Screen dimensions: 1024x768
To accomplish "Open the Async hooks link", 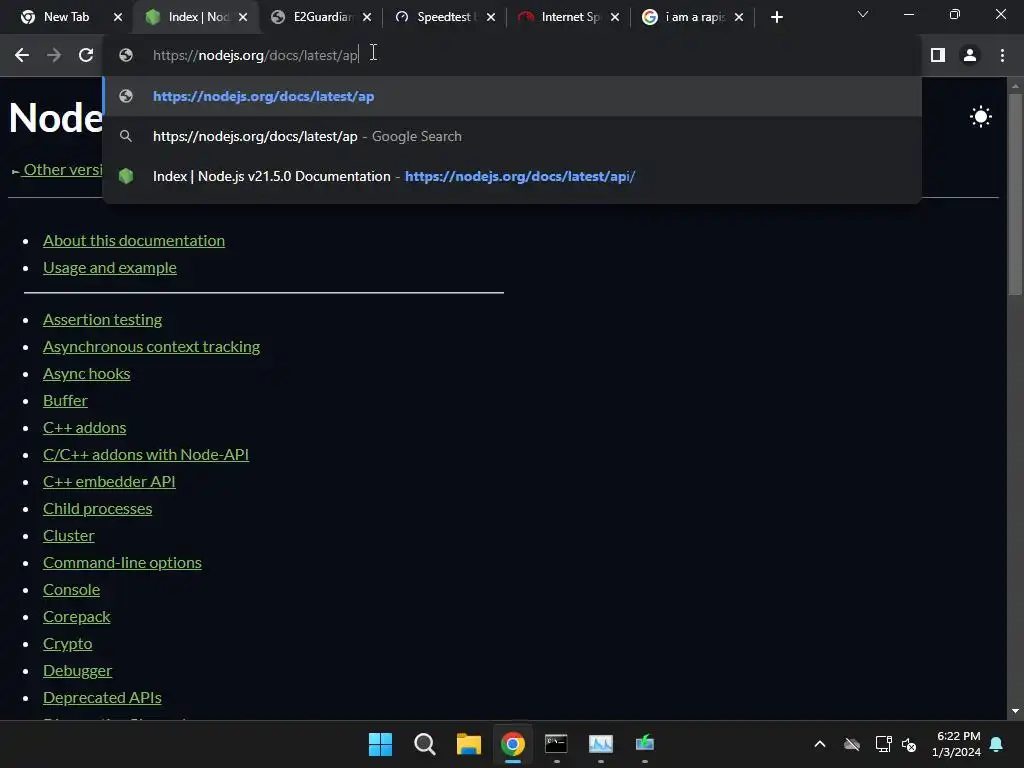I will click(87, 374).
